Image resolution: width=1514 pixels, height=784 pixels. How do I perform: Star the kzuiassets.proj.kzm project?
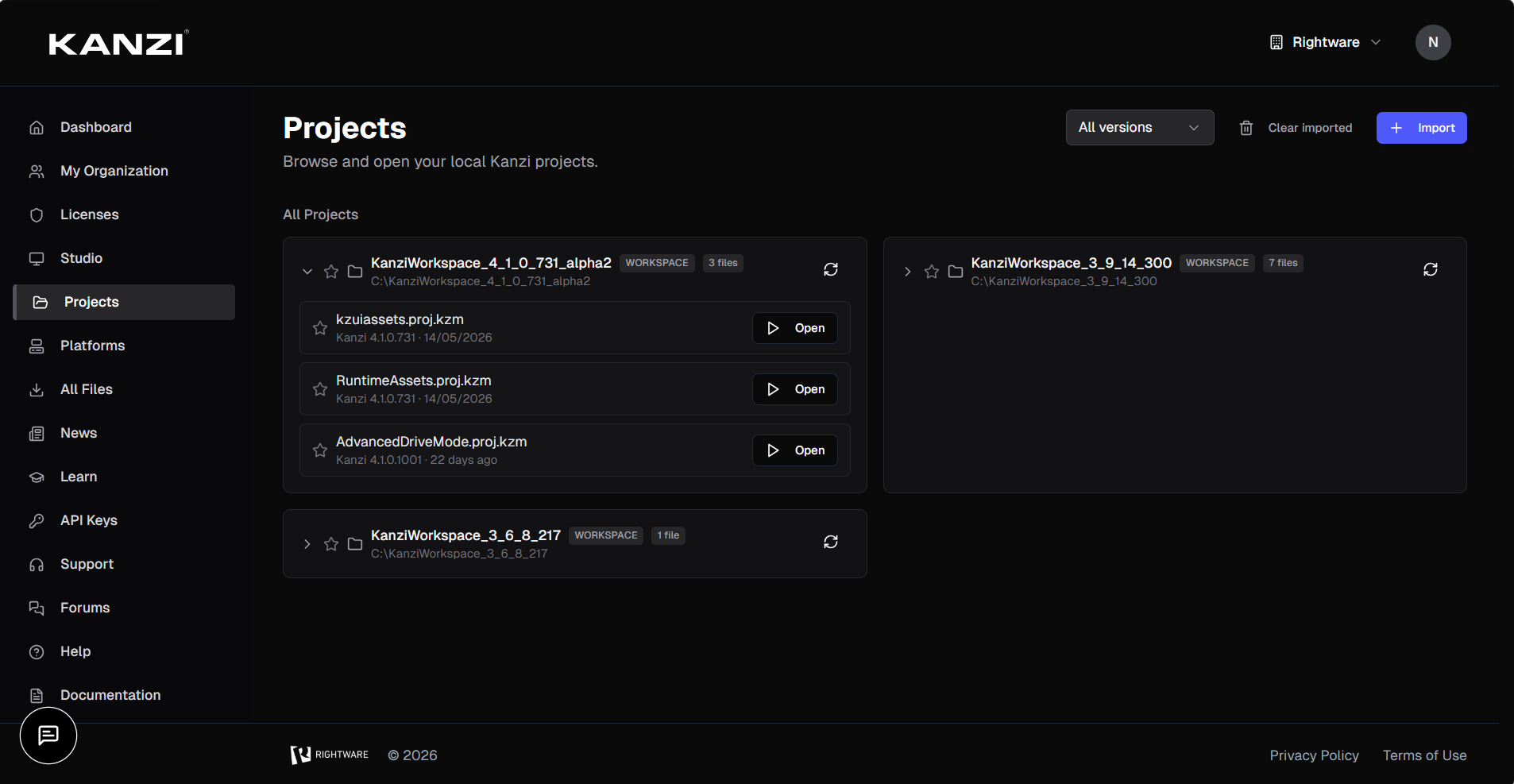[x=320, y=328]
